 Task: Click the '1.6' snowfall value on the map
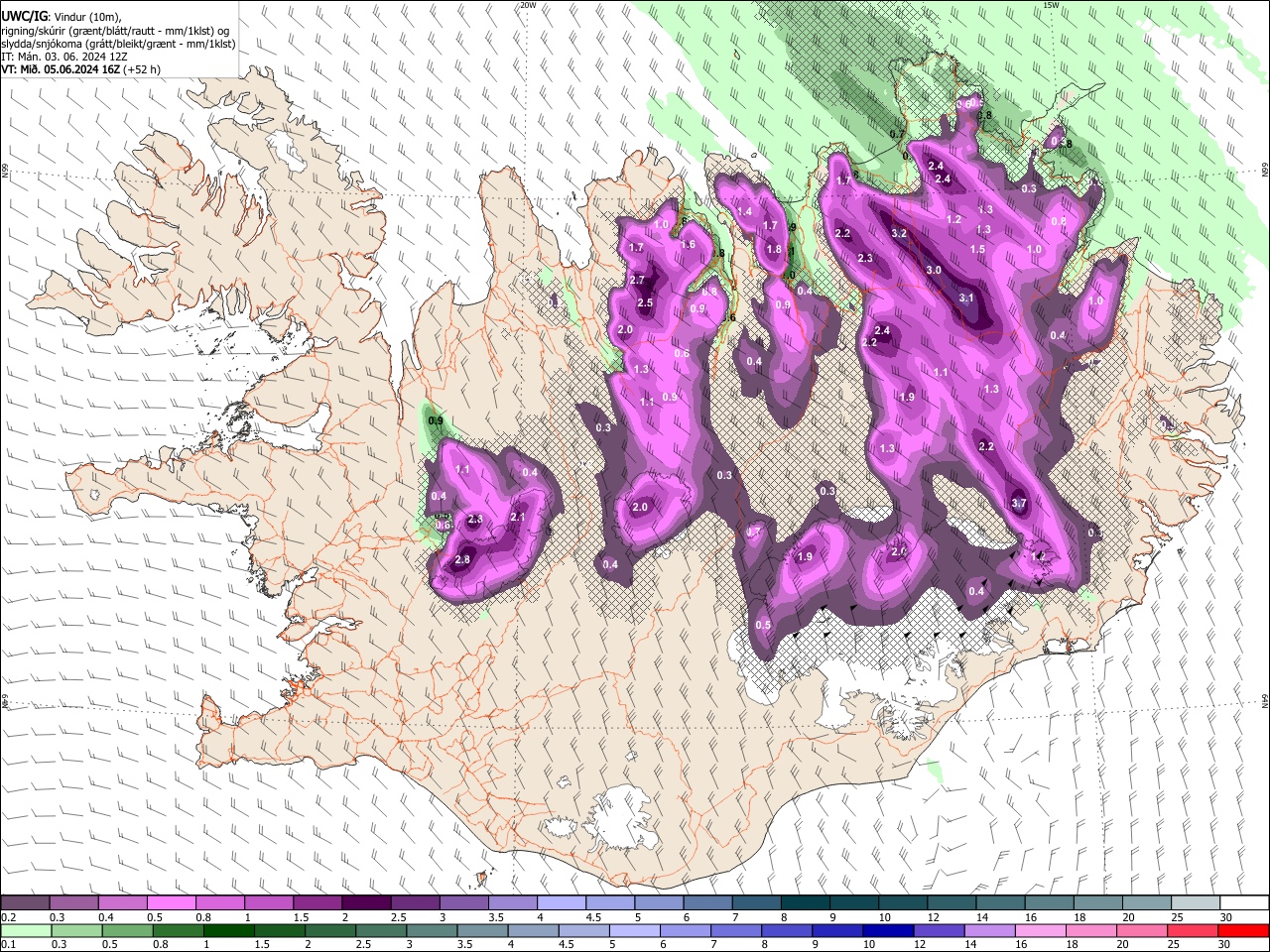coord(688,245)
